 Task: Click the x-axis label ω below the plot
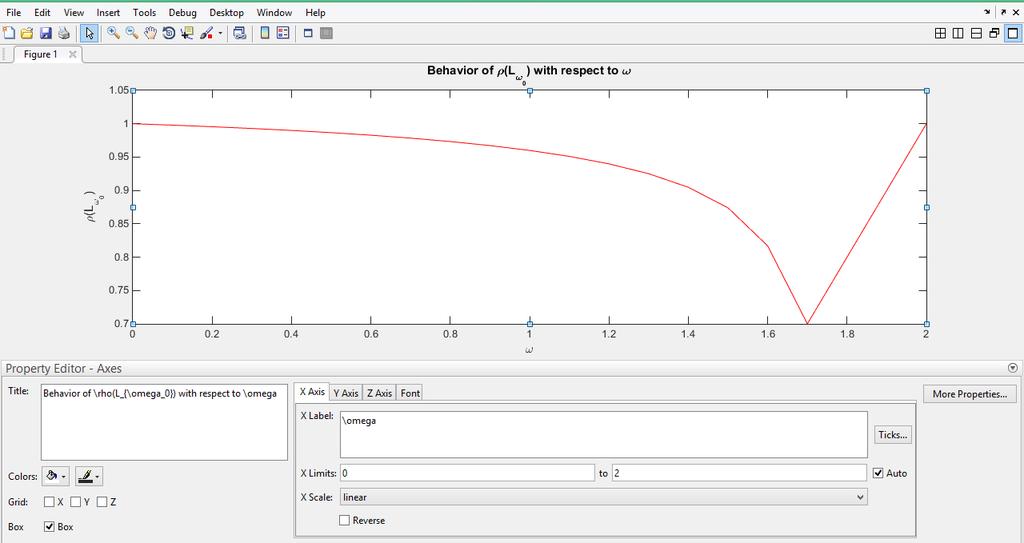coord(529,350)
